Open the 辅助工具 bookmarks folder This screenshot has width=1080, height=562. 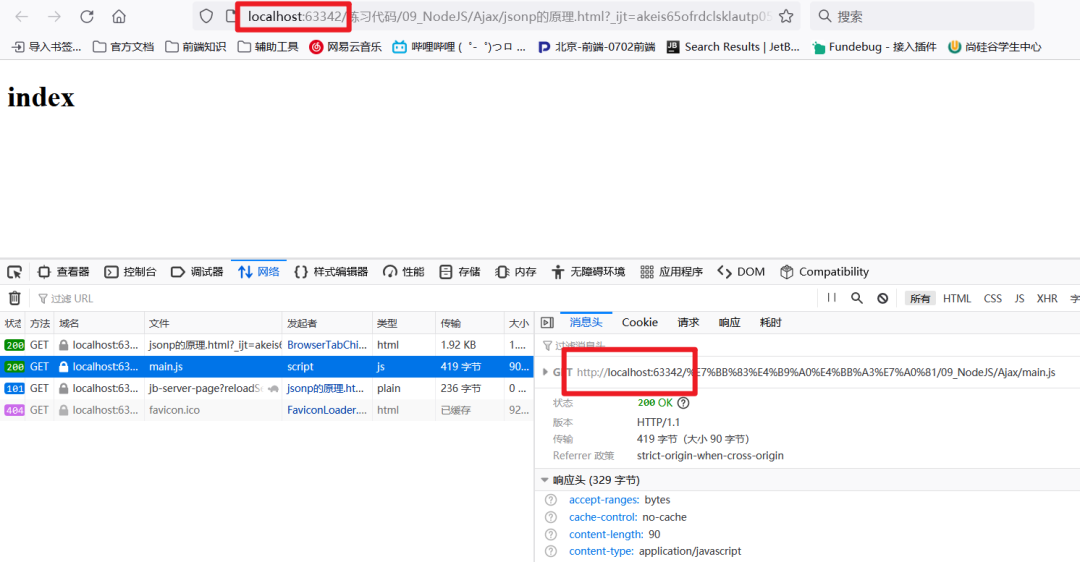pos(268,47)
